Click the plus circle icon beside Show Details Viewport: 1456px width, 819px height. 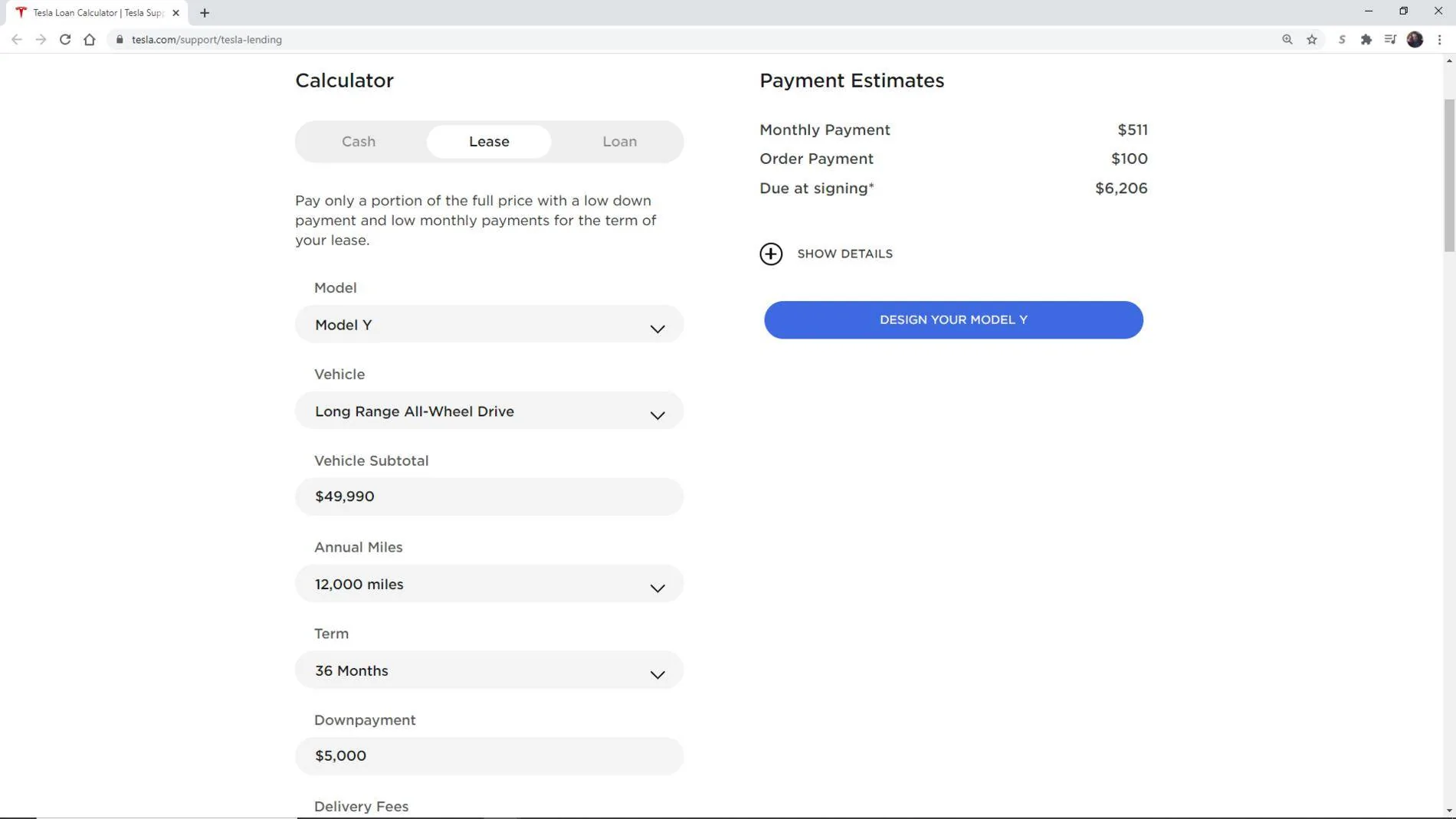pos(771,254)
